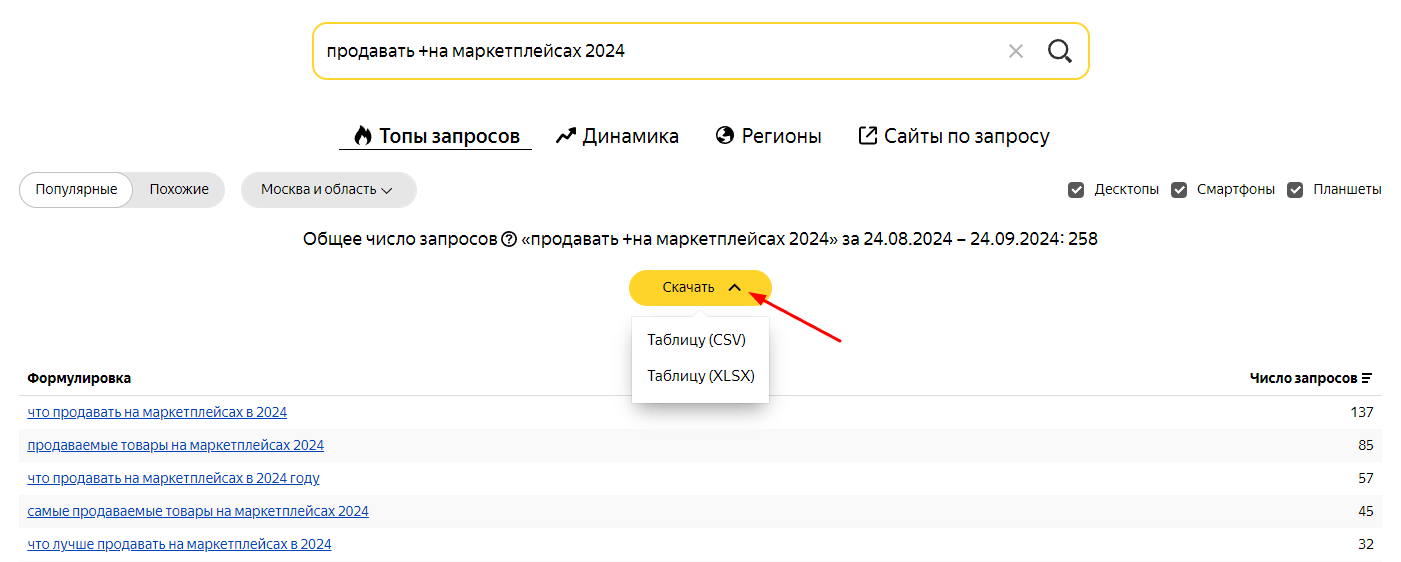
Task: Open the Москва и область region dropdown
Action: coord(328,189)
